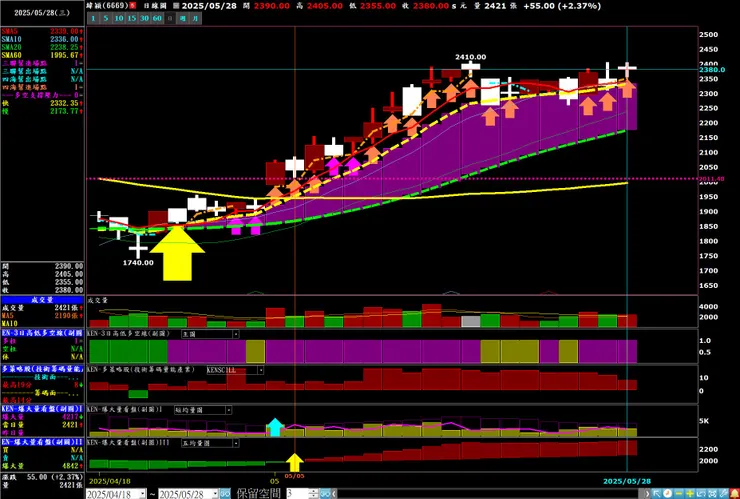This screenshot has height=499, width=740.
Task: Click the SMA5 indicator row
Action: [42, 31]
